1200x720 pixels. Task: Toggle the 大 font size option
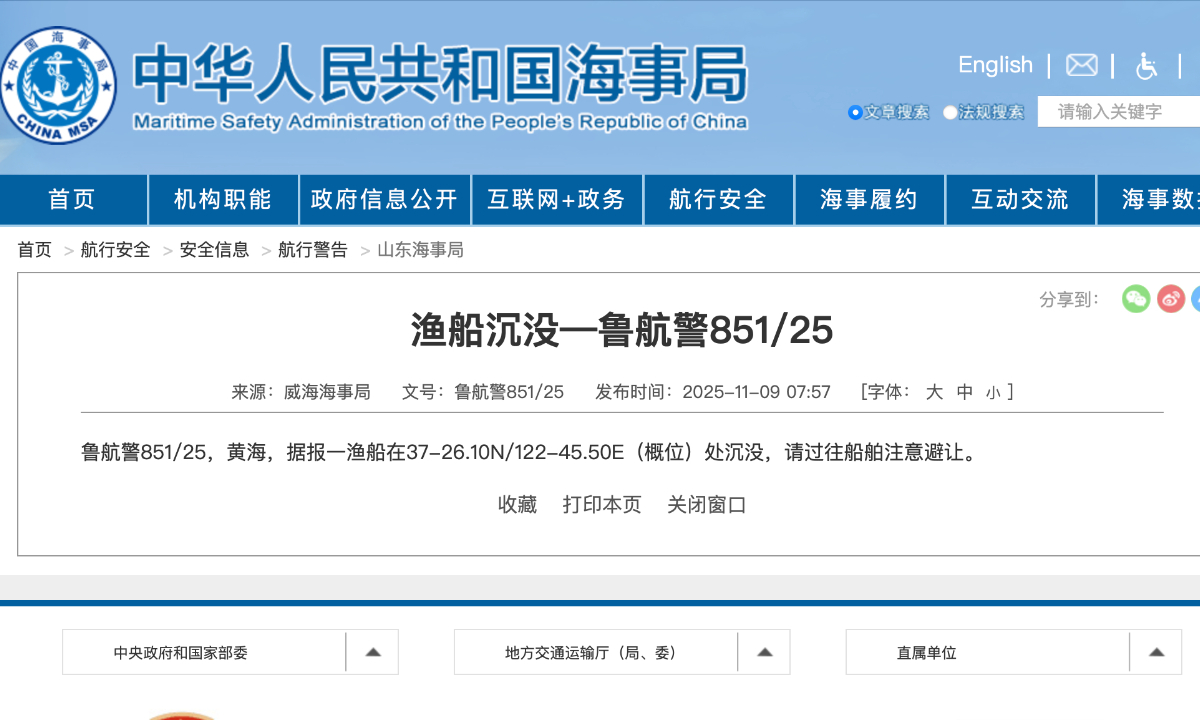click(933, 392)
